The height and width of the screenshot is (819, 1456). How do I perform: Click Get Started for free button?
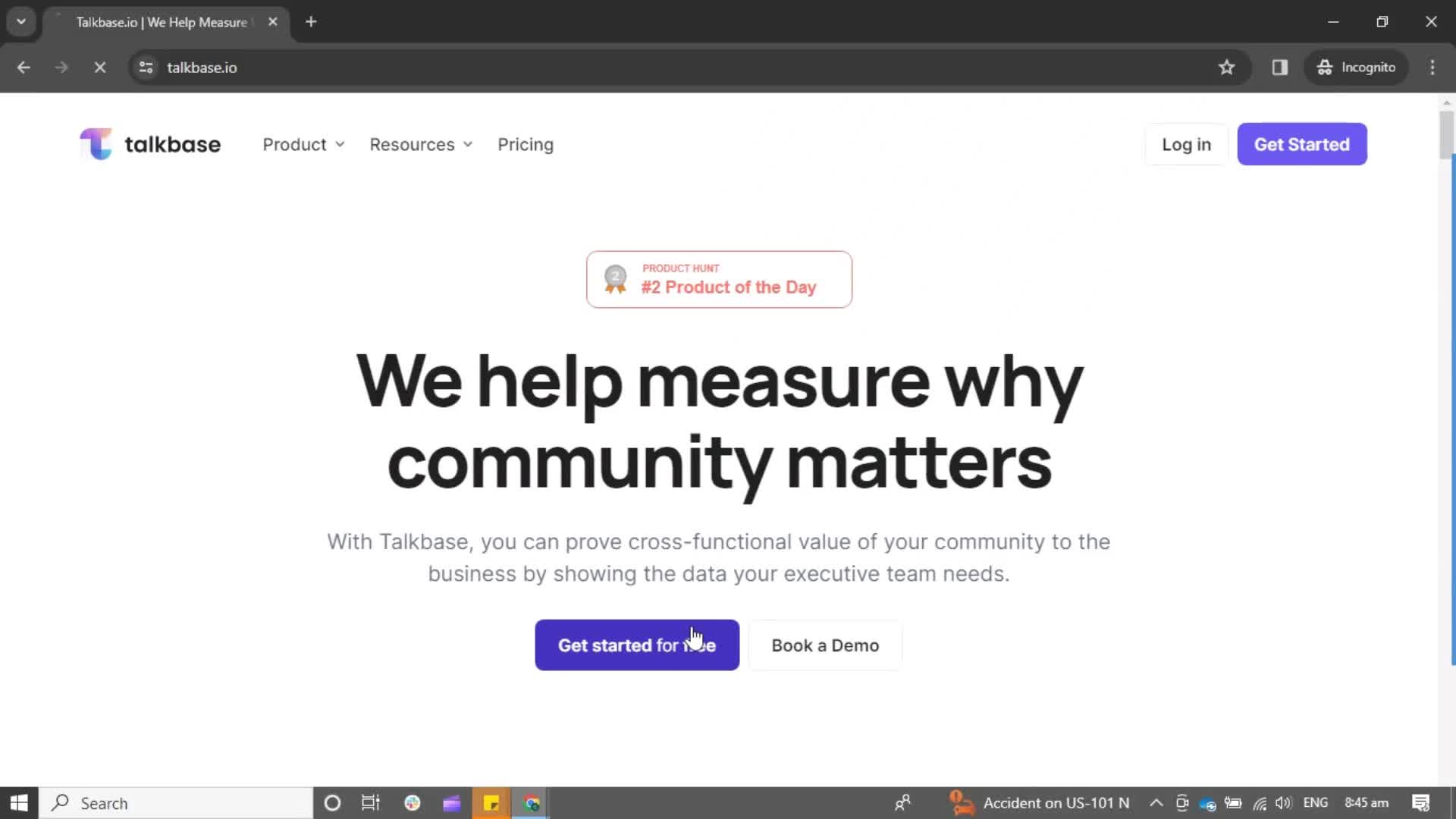(636, 645)
